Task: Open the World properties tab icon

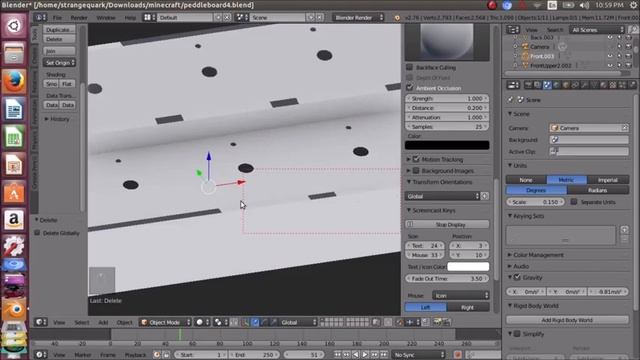Action: tap(557, 85)
